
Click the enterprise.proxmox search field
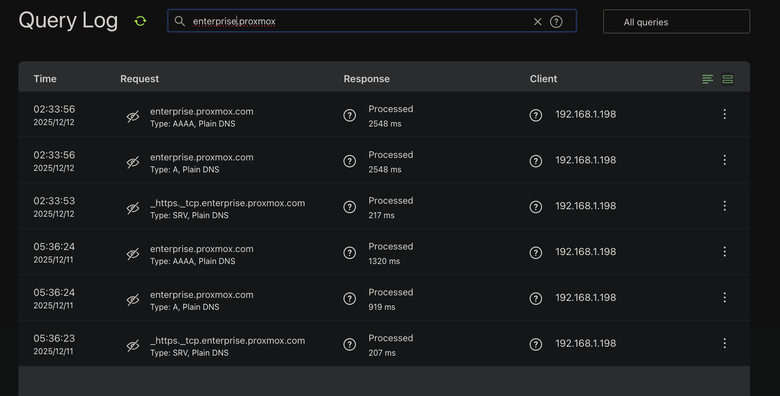[x=372, y=21]
